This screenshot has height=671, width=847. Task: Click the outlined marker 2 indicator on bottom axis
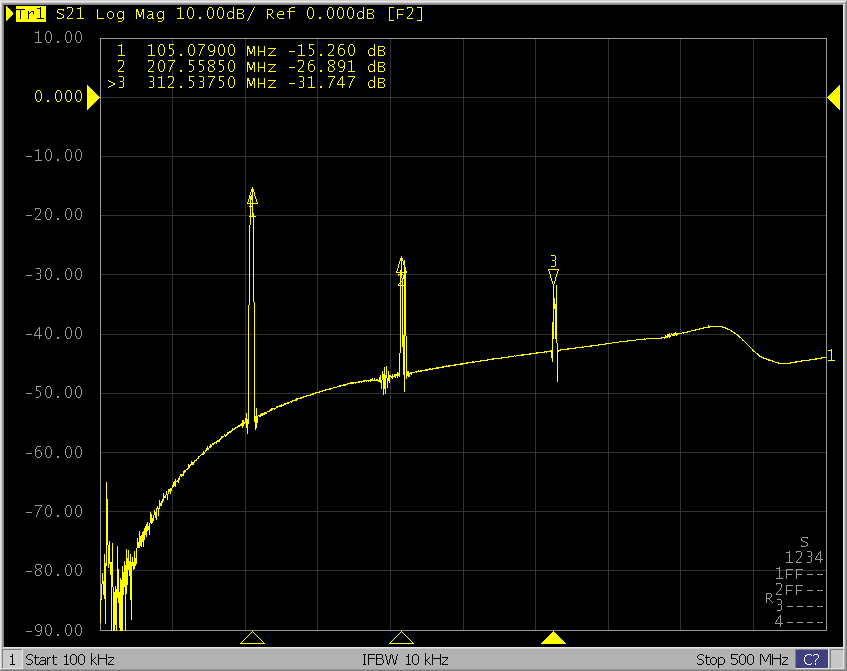[x=401, y=638]
